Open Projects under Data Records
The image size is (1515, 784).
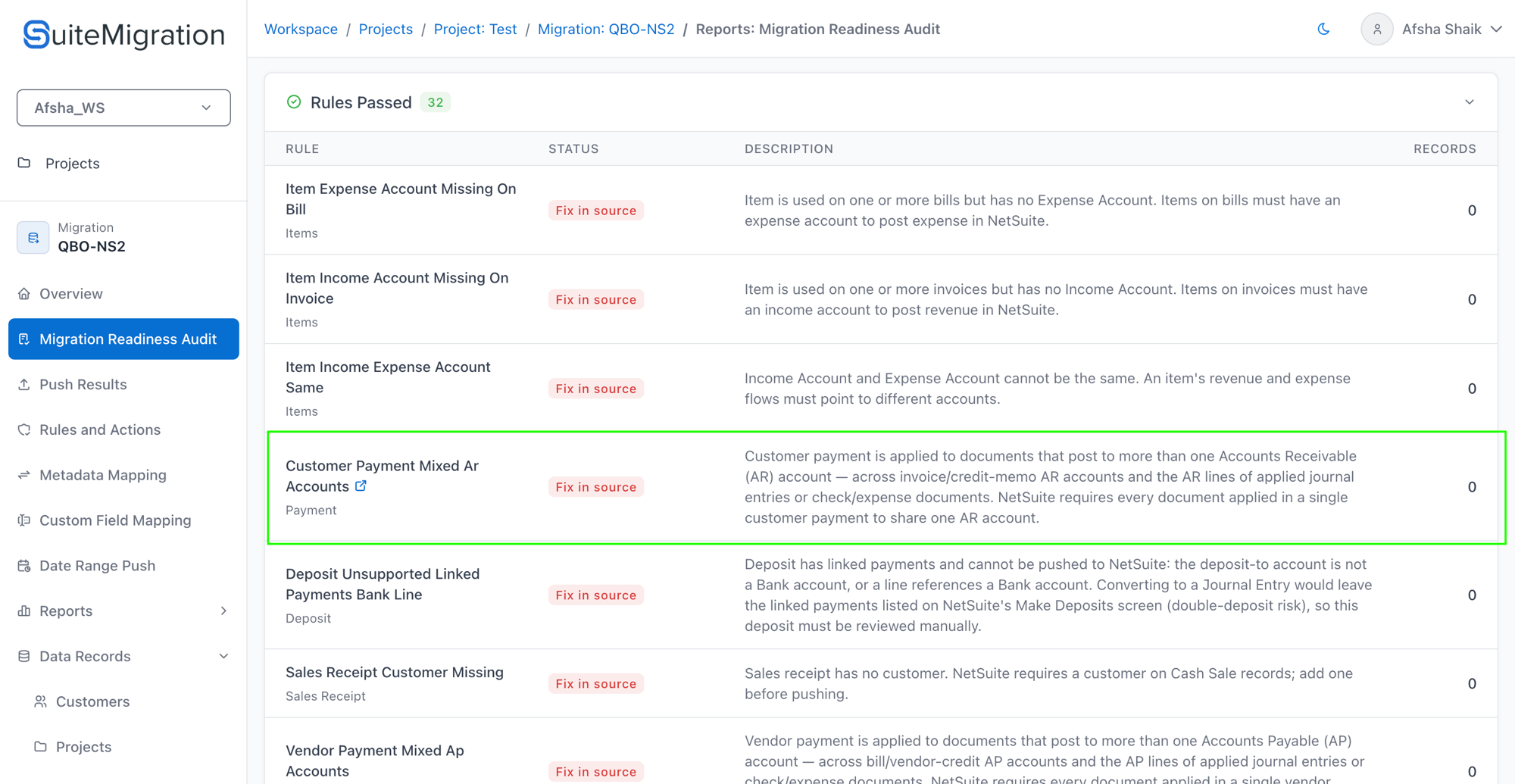click(x=83, y=747)
